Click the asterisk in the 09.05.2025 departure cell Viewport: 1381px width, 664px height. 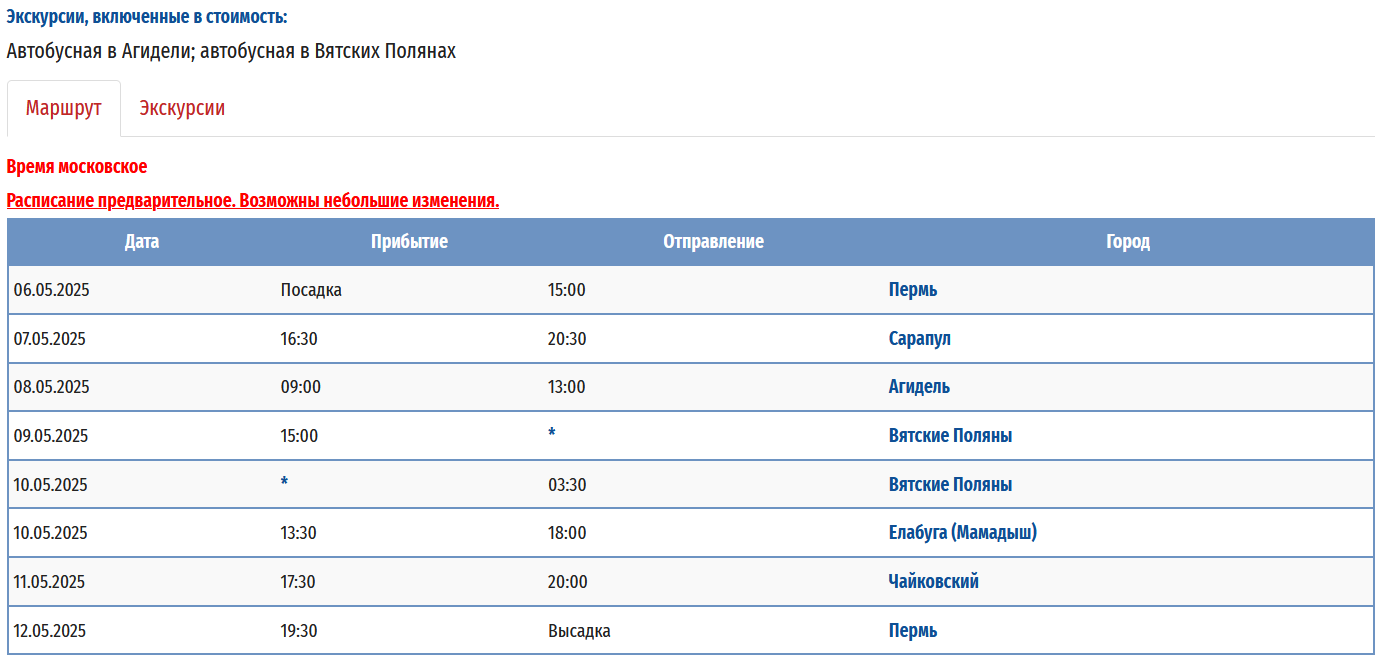point(552,434)
